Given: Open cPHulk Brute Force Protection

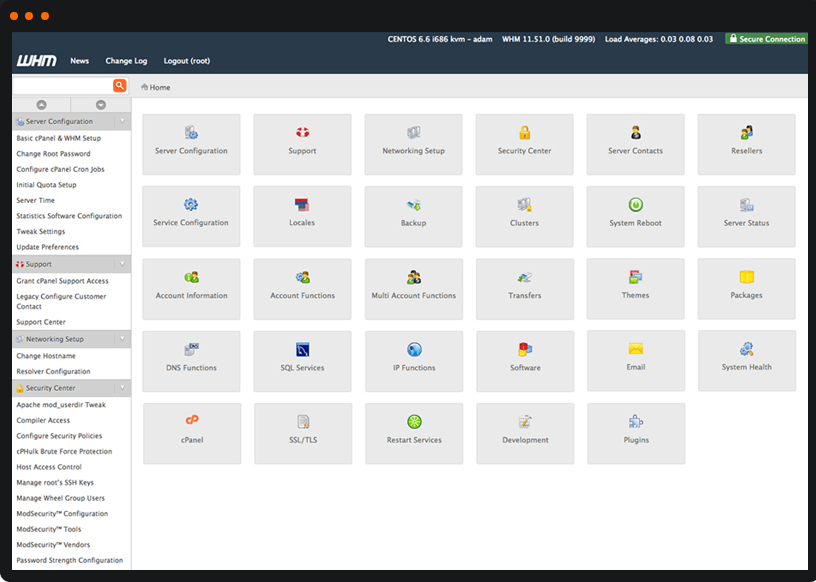Looking at the screenshot, I should point(64,452).
